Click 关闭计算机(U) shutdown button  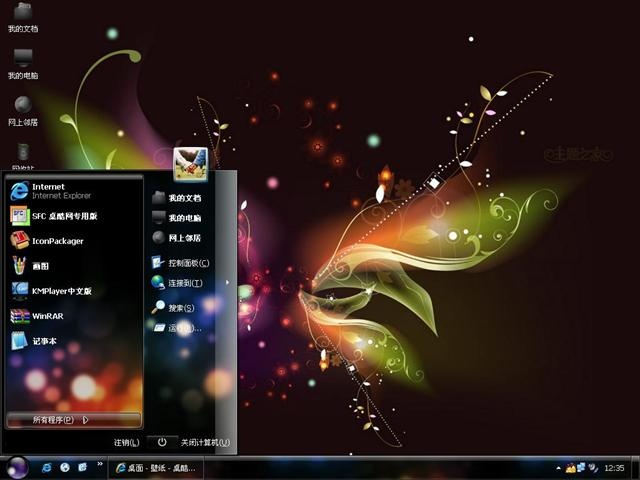[205, 442]
